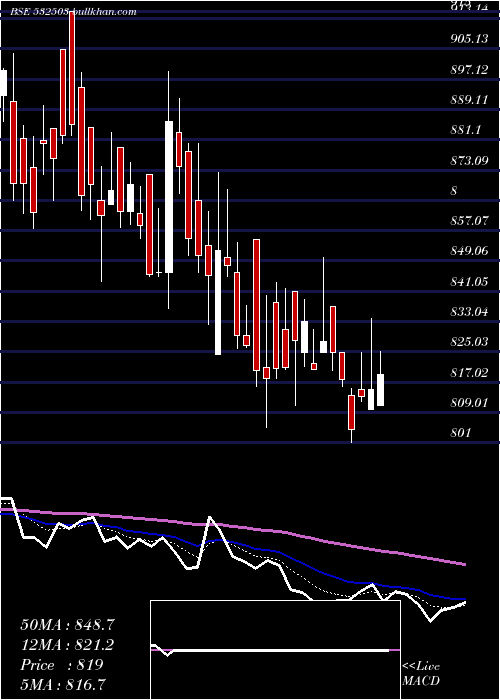Click the last white candlestick on chart

pos(380,390)
